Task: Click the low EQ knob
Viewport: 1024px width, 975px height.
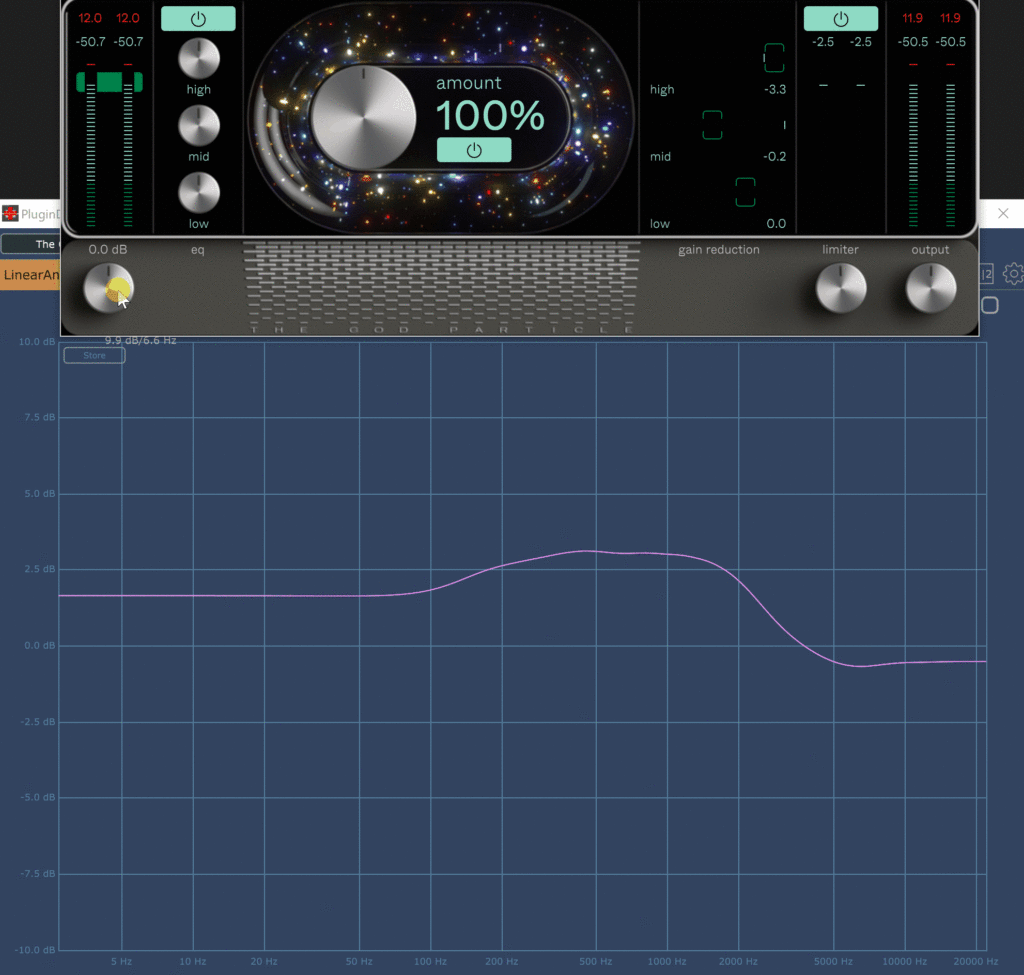Action: (198, 193)
